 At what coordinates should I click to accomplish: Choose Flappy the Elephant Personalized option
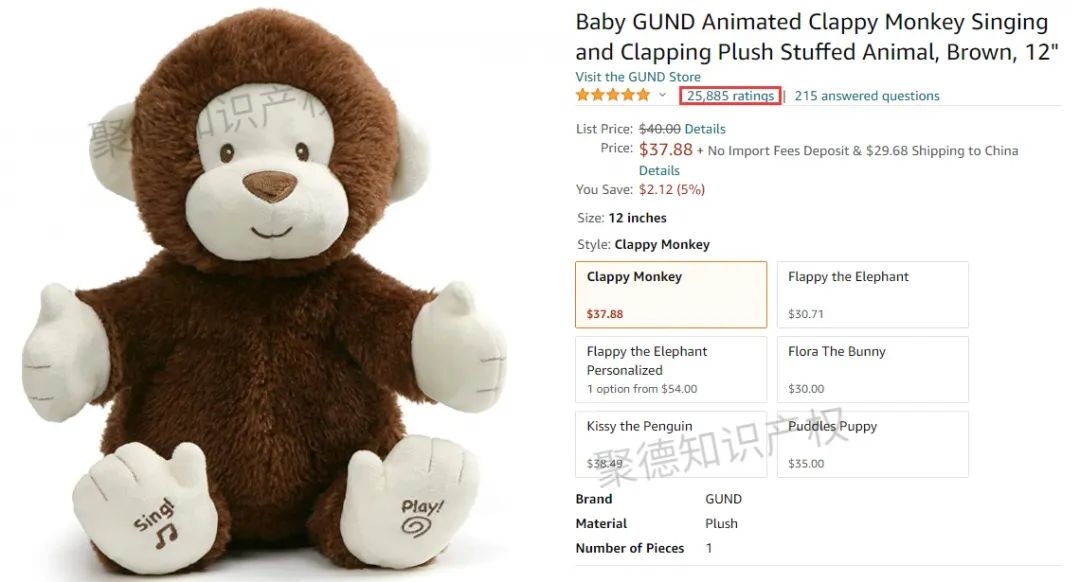coord(671,370)
